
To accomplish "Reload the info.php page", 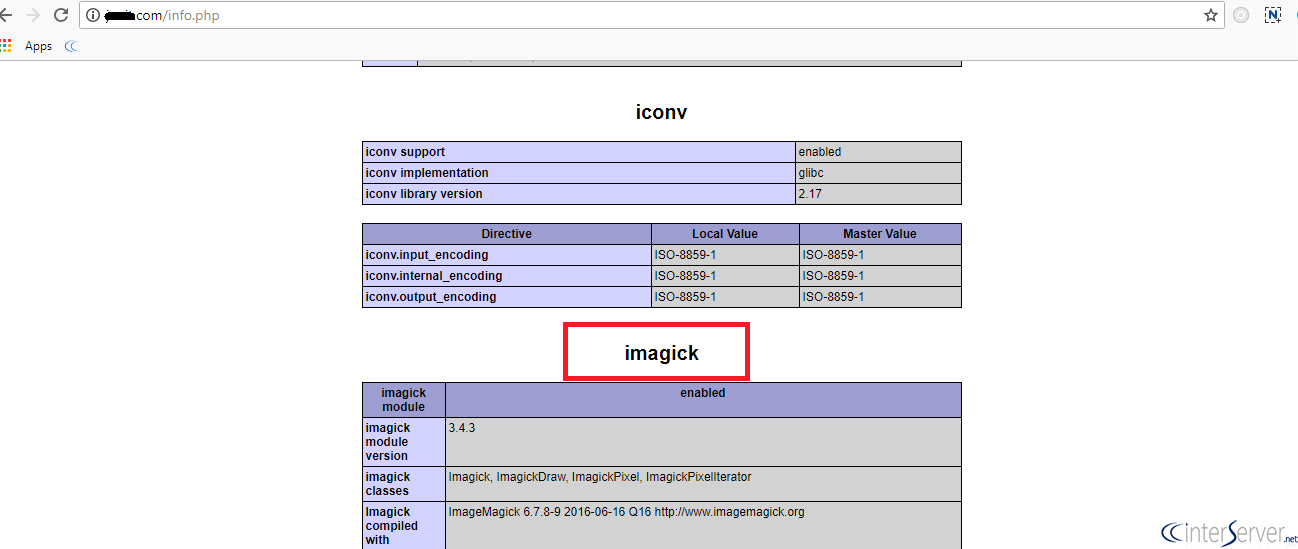I will (61, 15).
